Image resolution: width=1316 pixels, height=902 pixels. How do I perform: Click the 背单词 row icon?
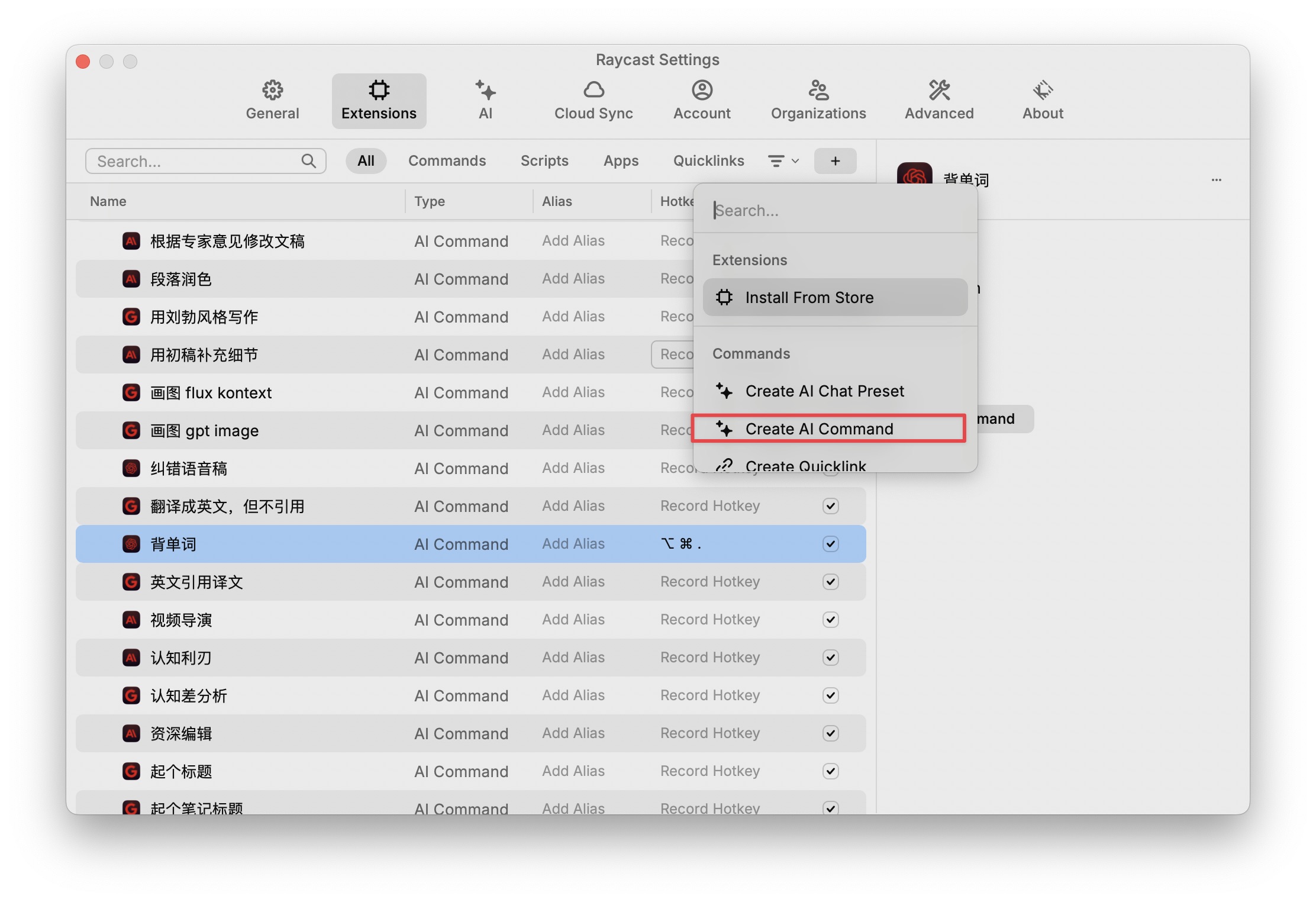(x=131, y=544)
